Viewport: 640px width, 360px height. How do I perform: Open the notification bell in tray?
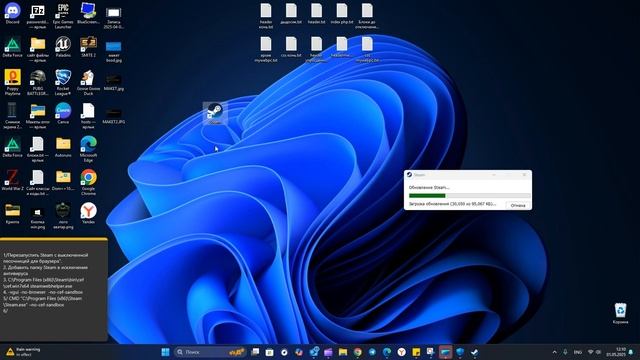631,352
